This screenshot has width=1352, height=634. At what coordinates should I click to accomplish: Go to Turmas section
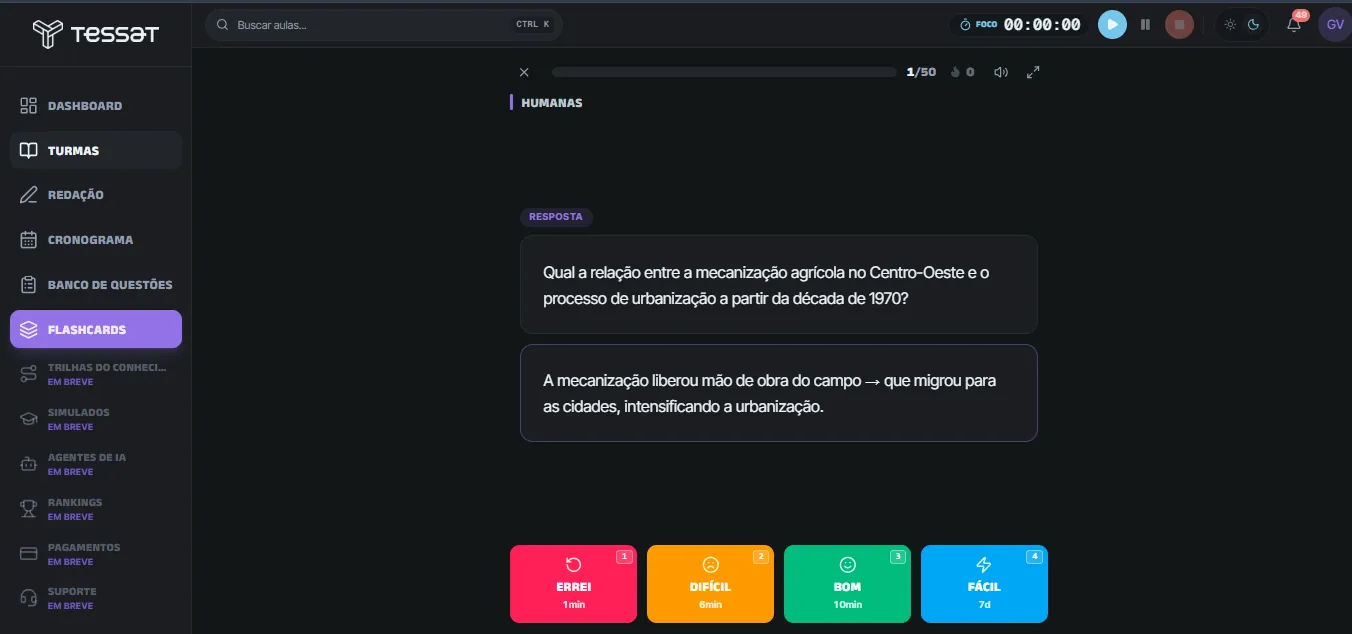[96, 150]
